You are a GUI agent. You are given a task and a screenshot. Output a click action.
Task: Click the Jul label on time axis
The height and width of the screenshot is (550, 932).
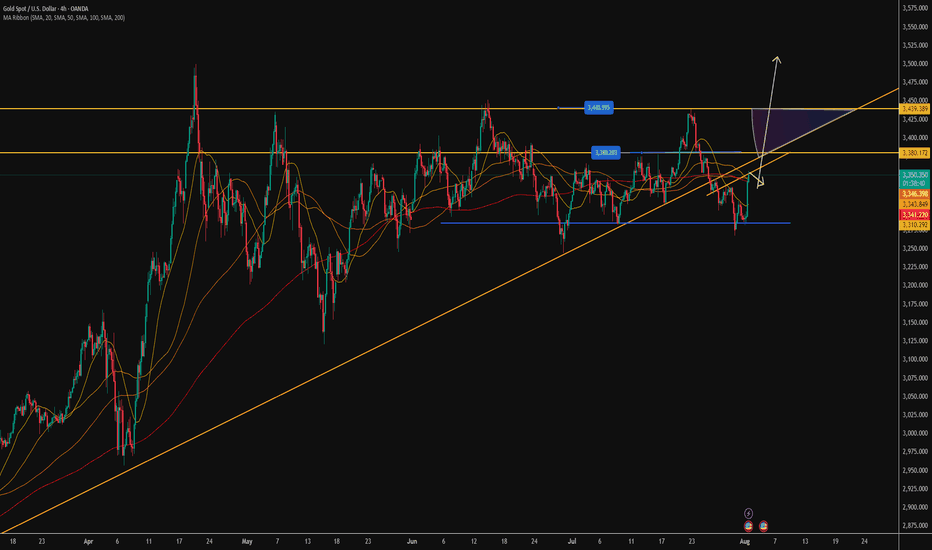pos(572,542)
